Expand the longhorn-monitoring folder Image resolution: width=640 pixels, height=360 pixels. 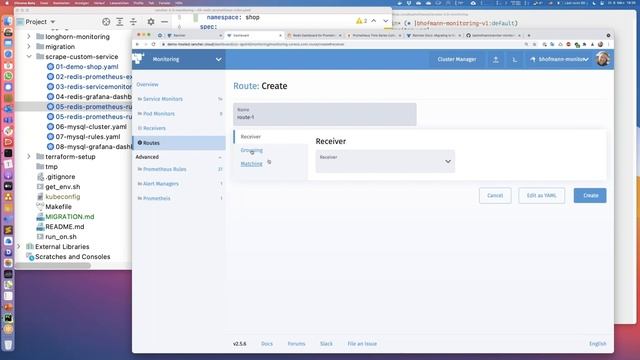point(29,36)
